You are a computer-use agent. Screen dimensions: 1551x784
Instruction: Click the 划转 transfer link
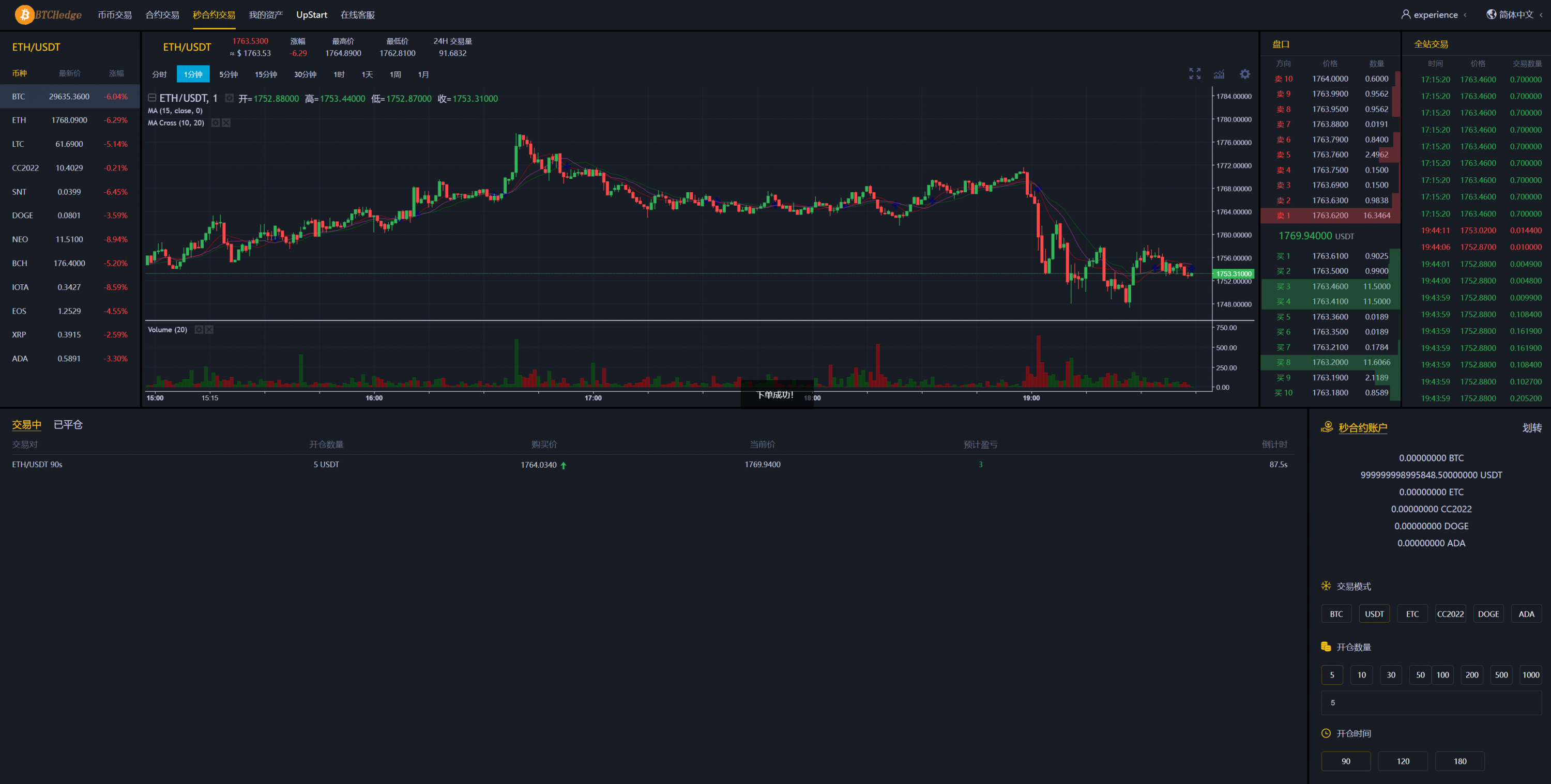pyautogui.click(x=1532, y=428)
